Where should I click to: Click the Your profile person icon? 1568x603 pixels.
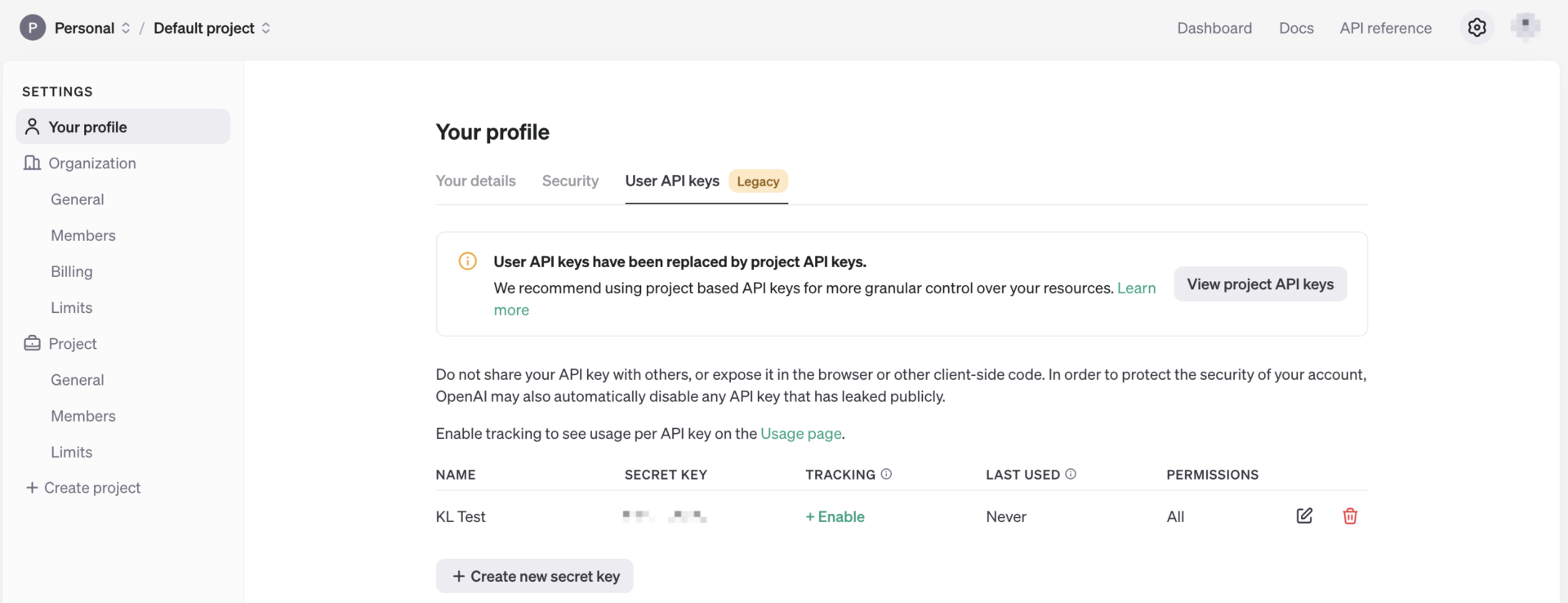point(32,126)
